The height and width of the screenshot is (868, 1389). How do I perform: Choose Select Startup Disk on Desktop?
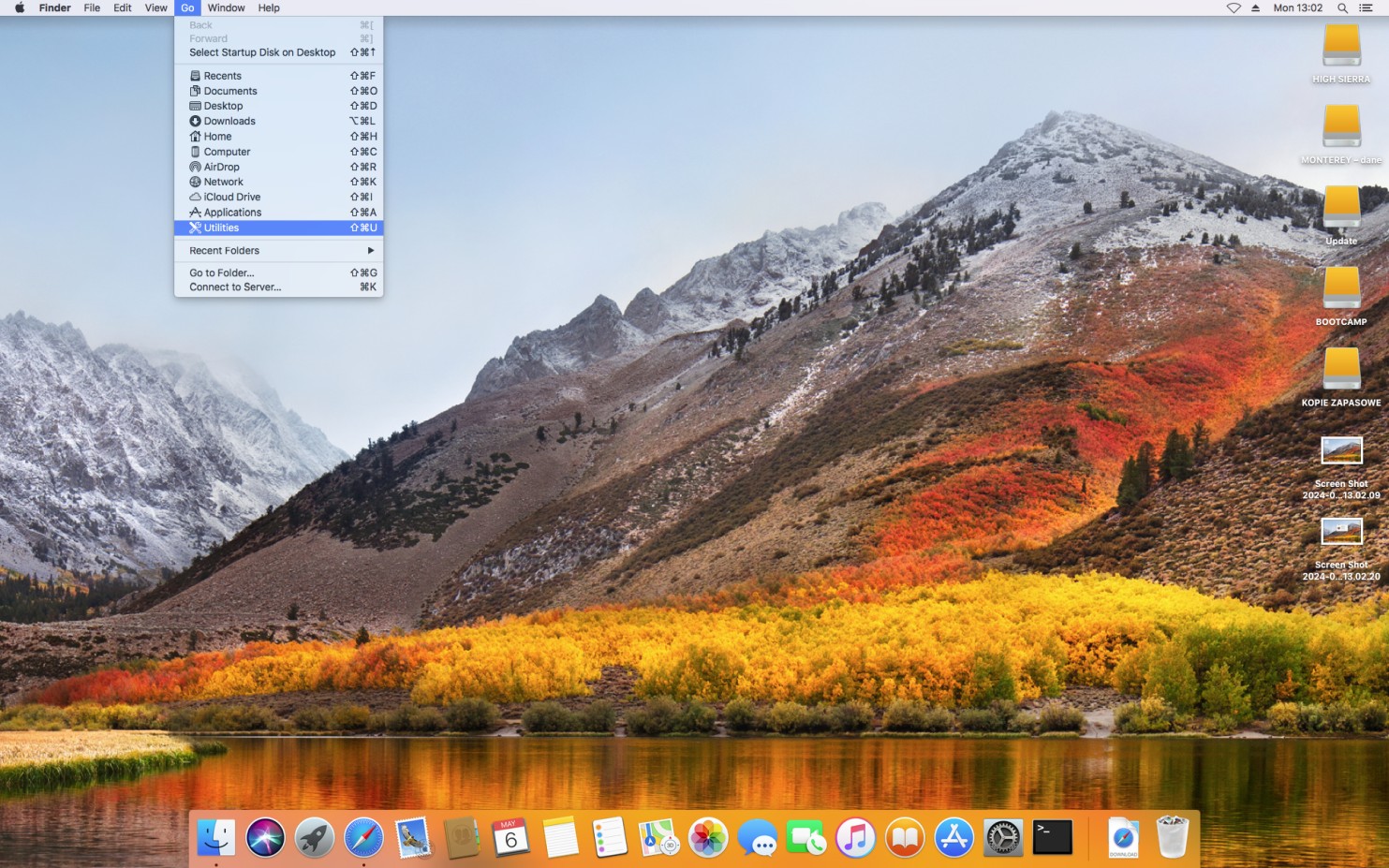tap(278, 52)
